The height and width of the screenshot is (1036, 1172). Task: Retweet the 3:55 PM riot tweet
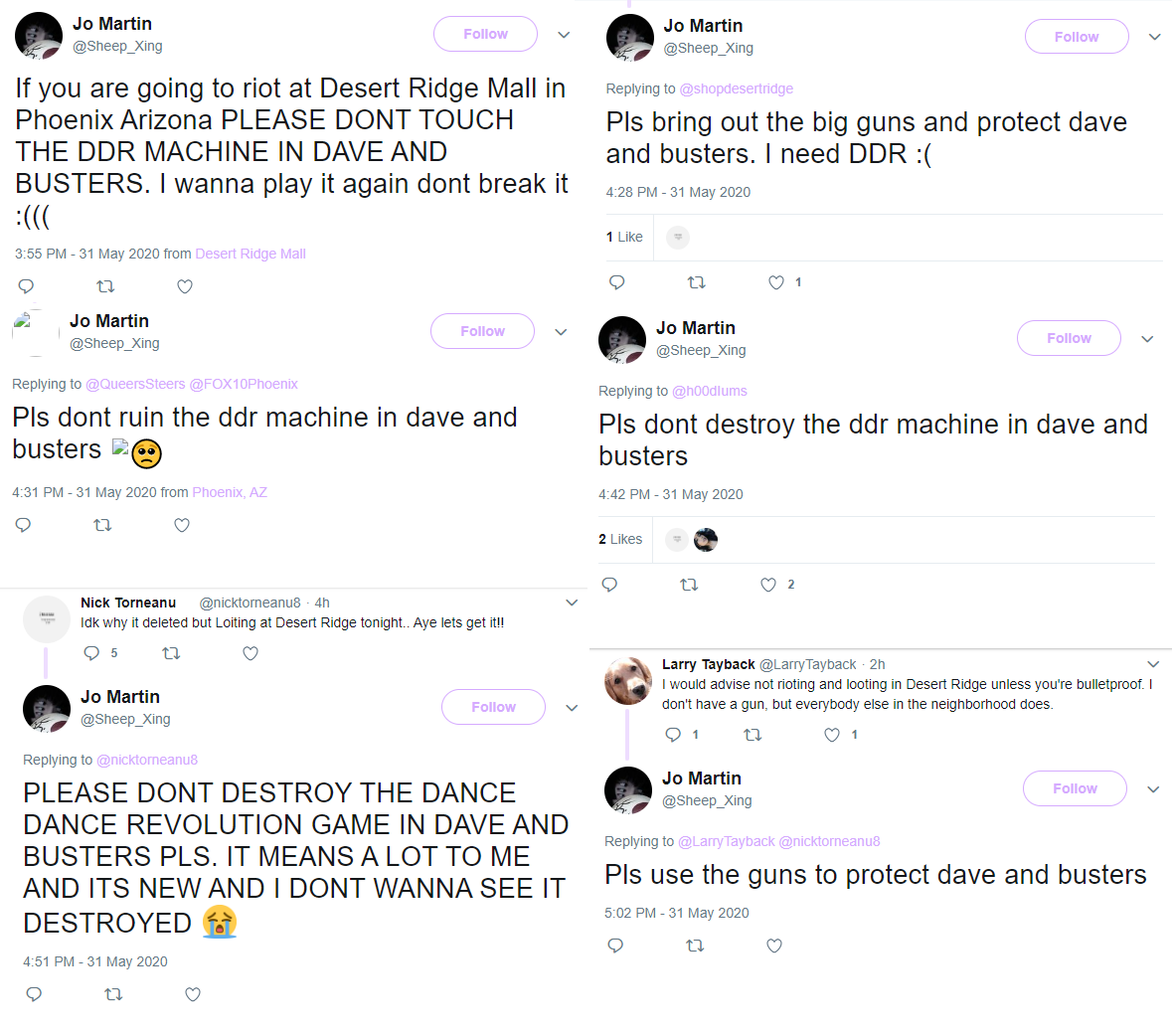[x=105, y=286]
